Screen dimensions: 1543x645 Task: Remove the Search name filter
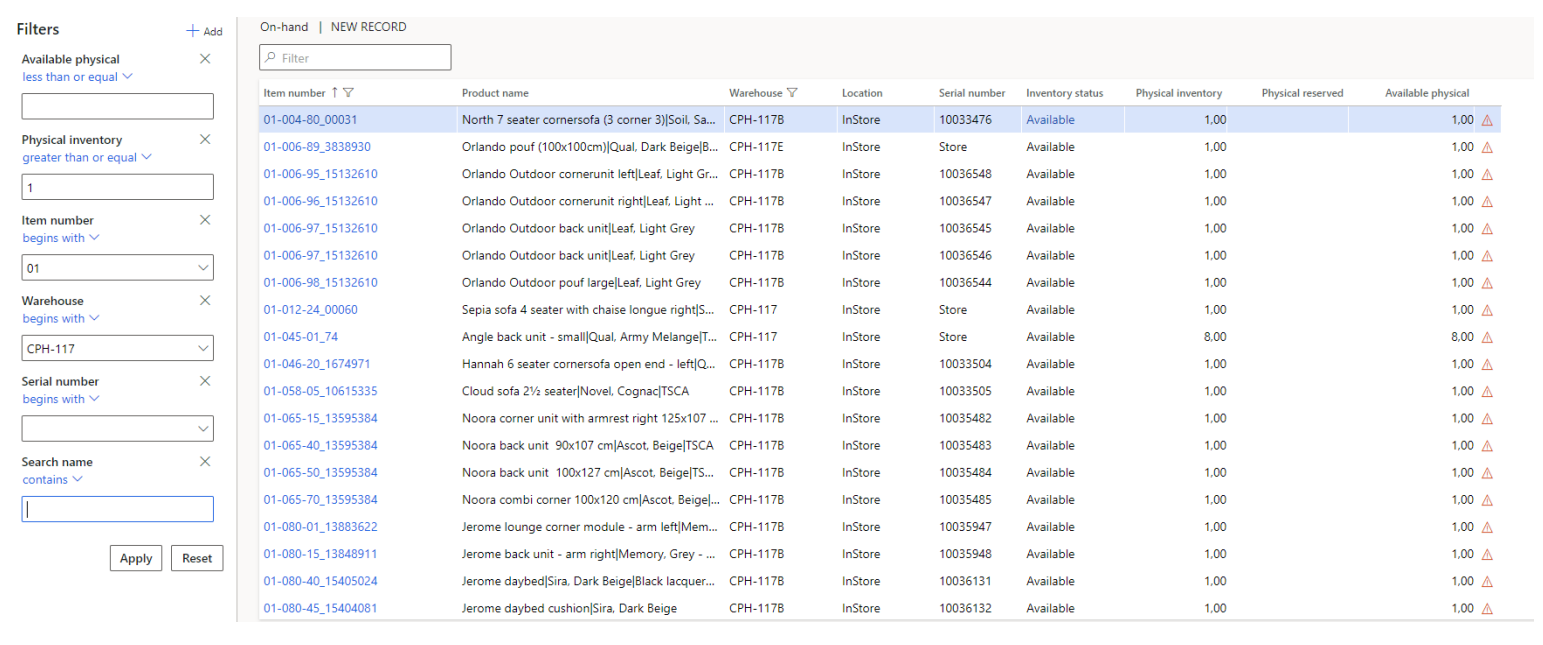point(205,461)
